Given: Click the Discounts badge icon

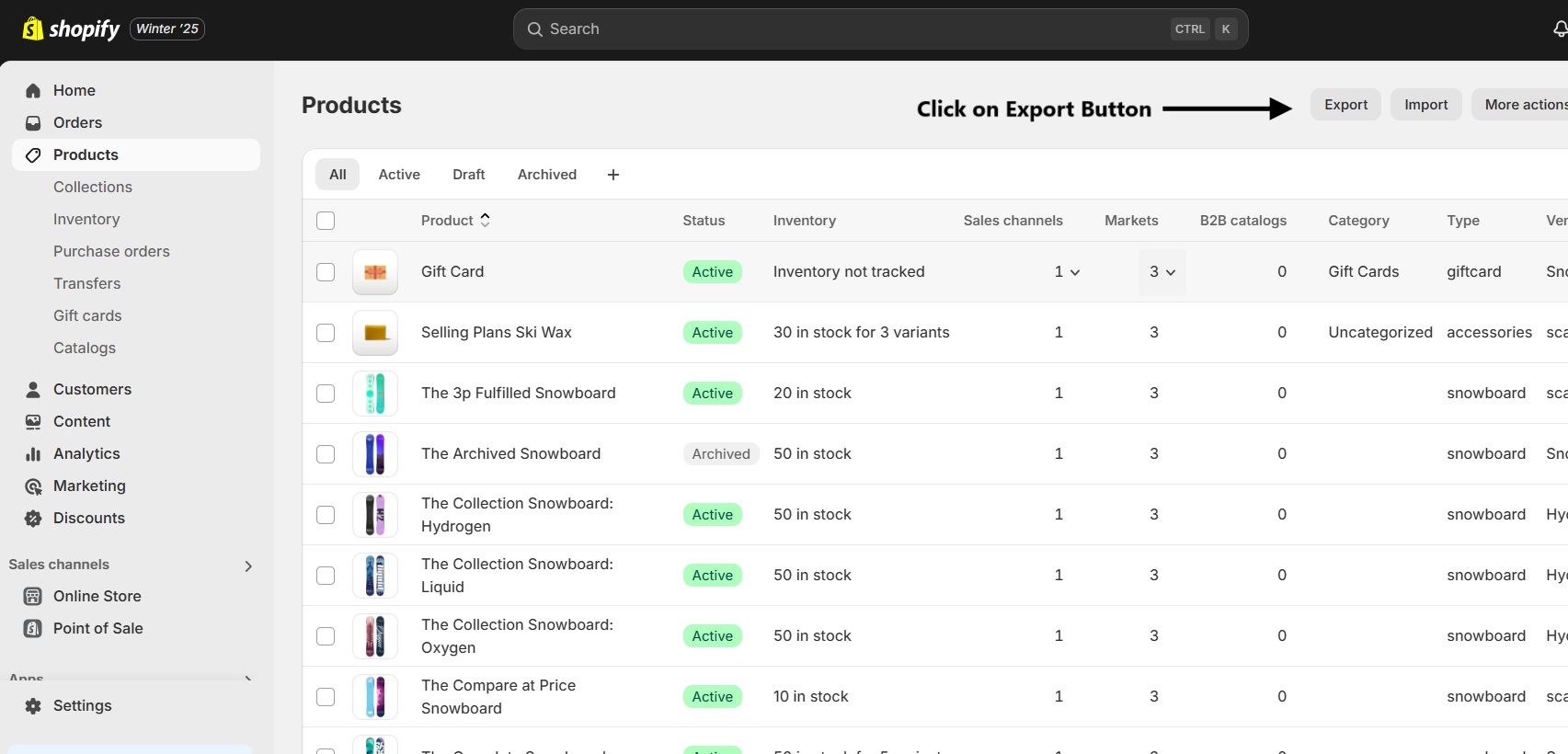Looking at the screenshot, I should pyautogui.click(x=33, y=518).
